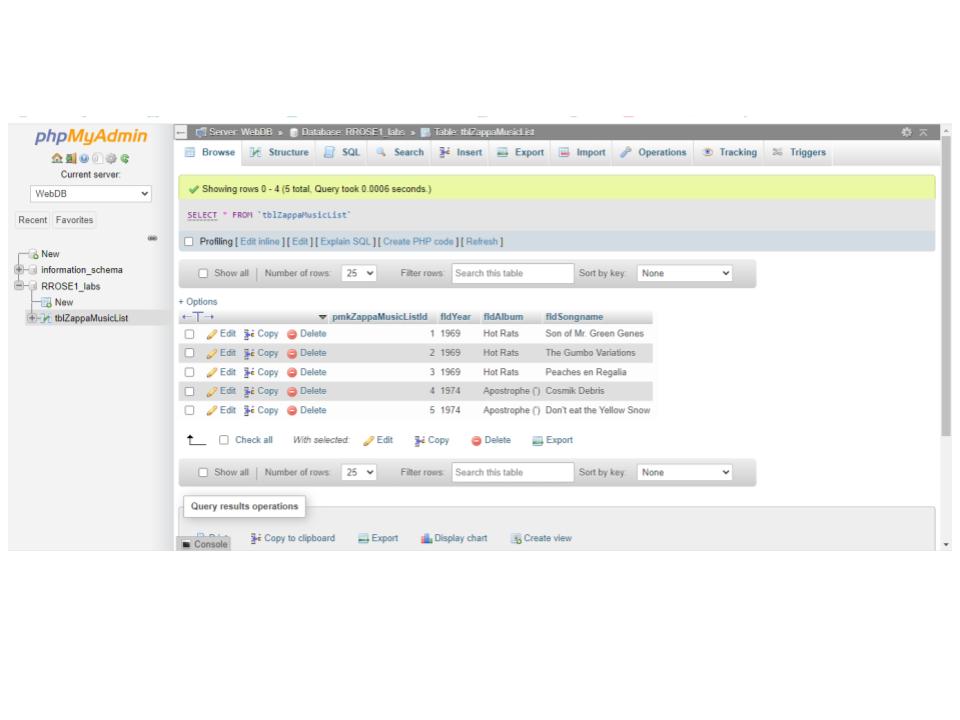Expand the information_schema database tree node
This screenshot has width=960, height=720.
pyautogui.click(x=20, y=270)
